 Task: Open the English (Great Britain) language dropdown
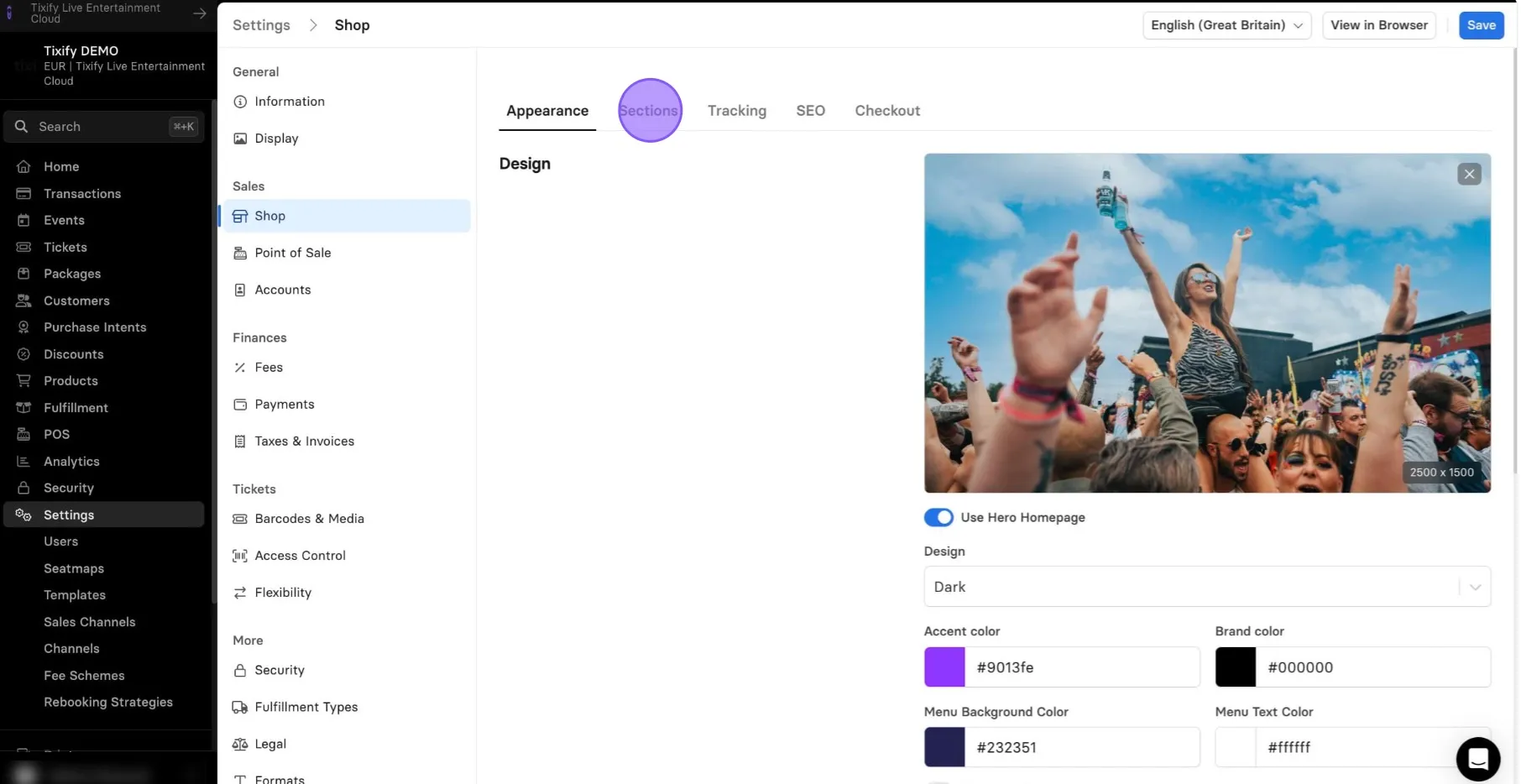tap(1226, 25)
